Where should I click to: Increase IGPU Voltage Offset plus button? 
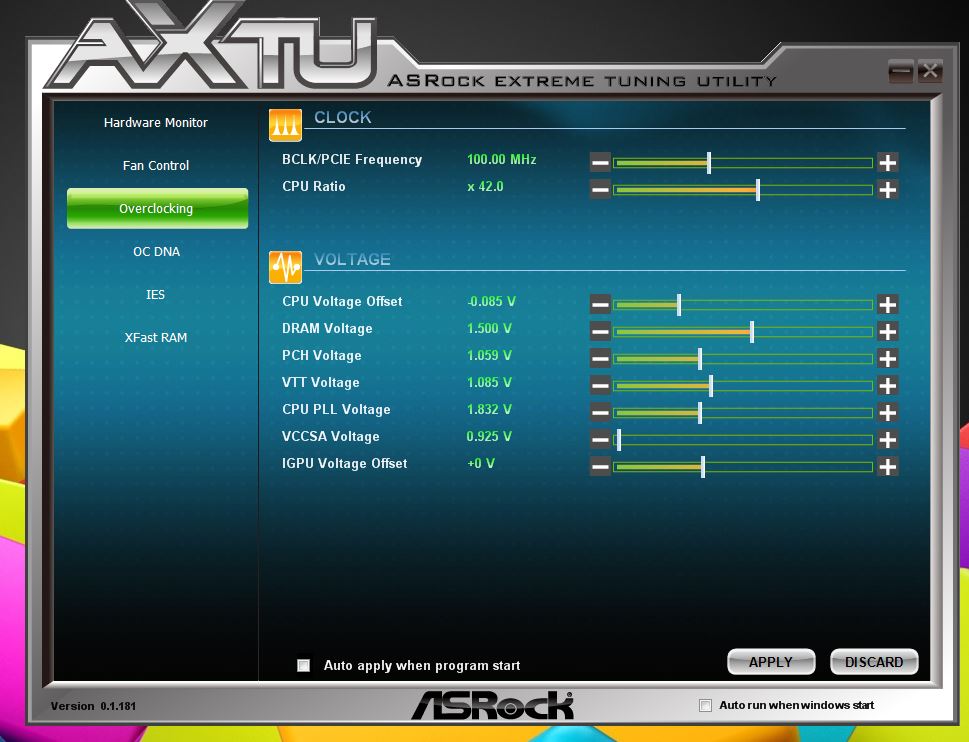pos(887,466)
